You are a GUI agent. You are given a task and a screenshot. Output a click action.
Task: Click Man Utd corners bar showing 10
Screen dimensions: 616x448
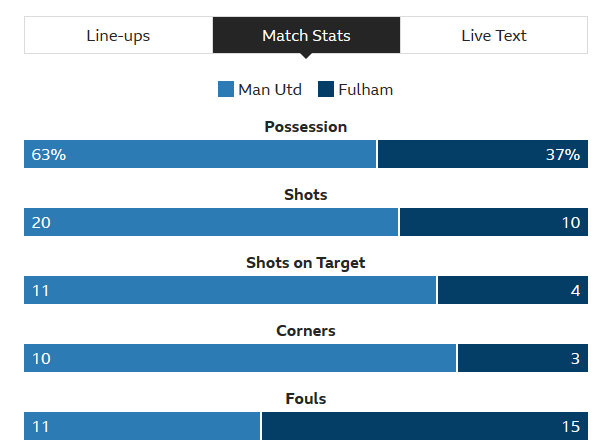pyautogui.click(x=240, y=358)
